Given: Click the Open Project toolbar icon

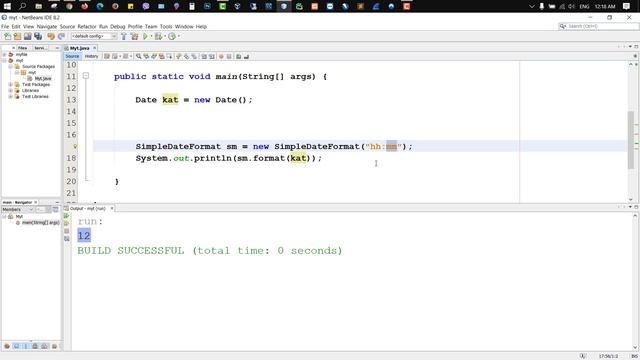Looking at the screenshot, I should (28, 36).
